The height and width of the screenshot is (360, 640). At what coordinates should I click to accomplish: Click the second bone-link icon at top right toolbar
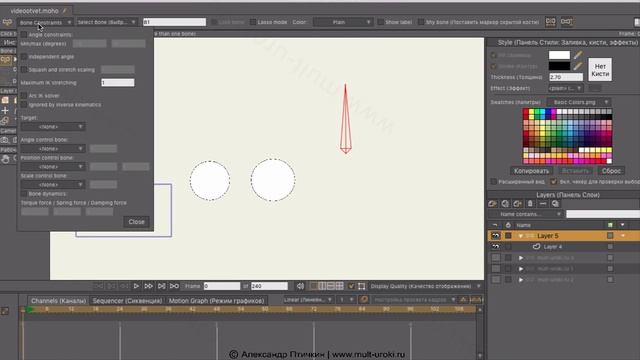pos(566,22)
